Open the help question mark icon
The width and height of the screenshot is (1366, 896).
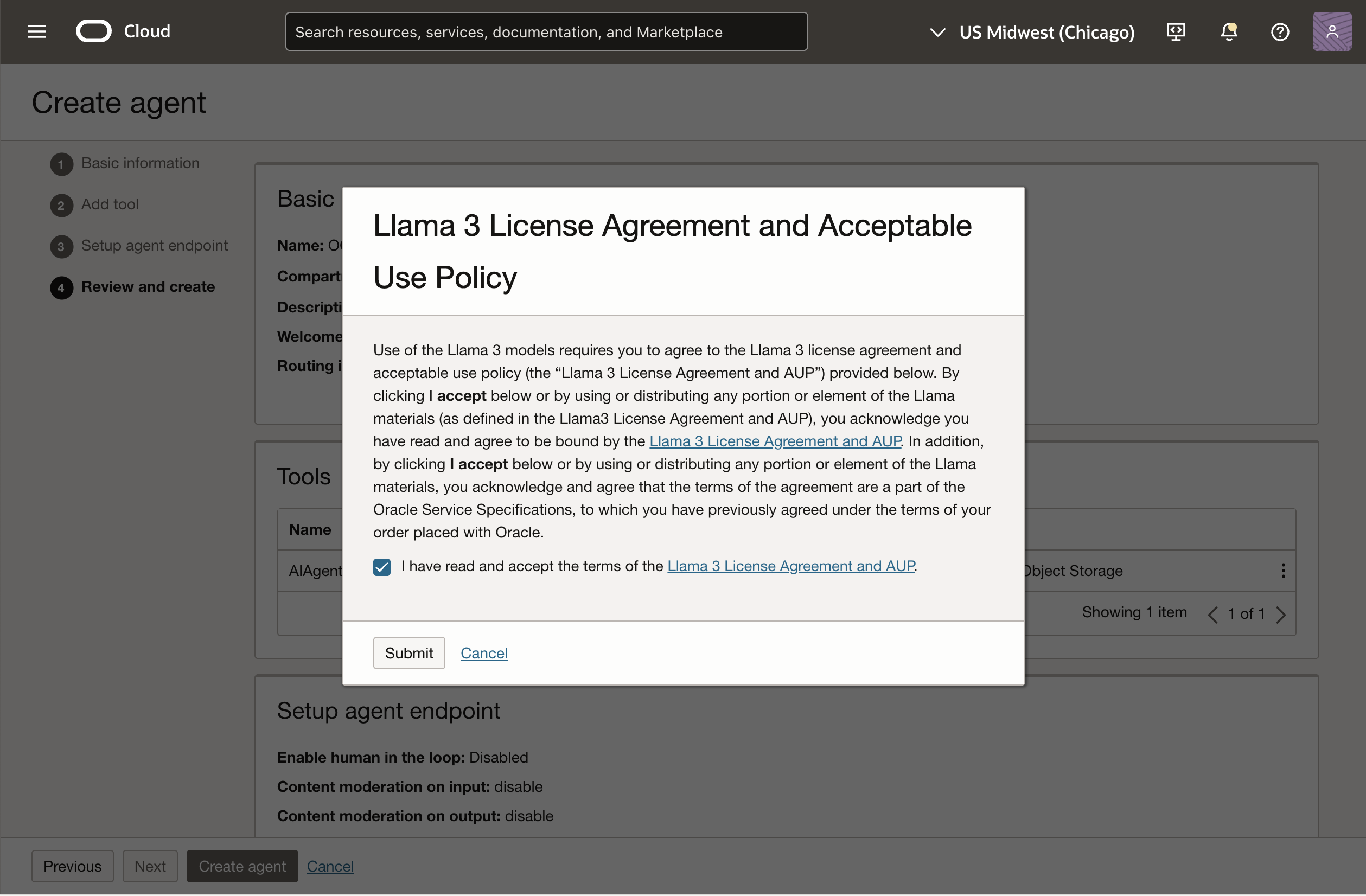tap(1280, 31)
